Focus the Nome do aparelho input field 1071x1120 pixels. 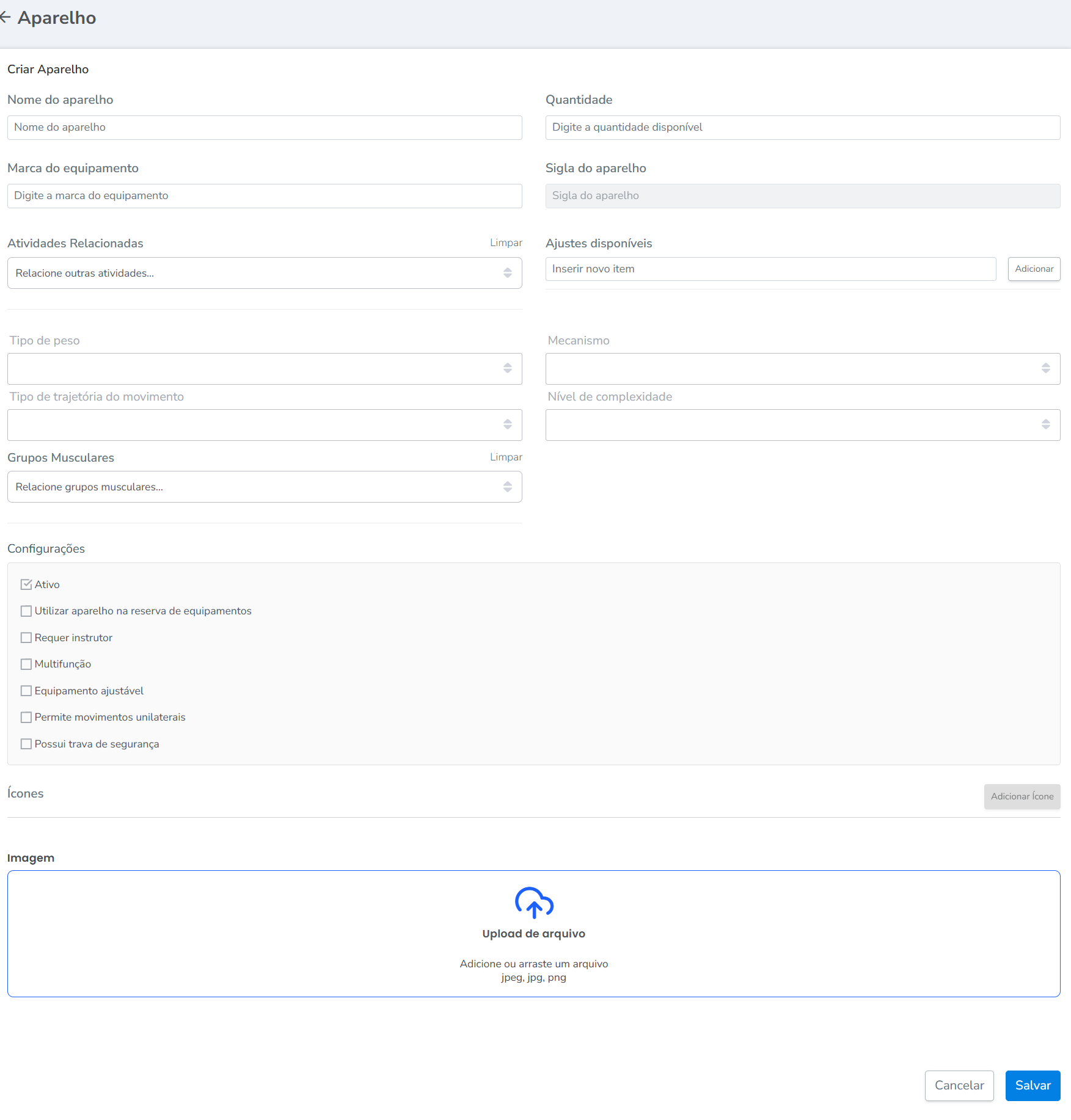click(264, 128)
